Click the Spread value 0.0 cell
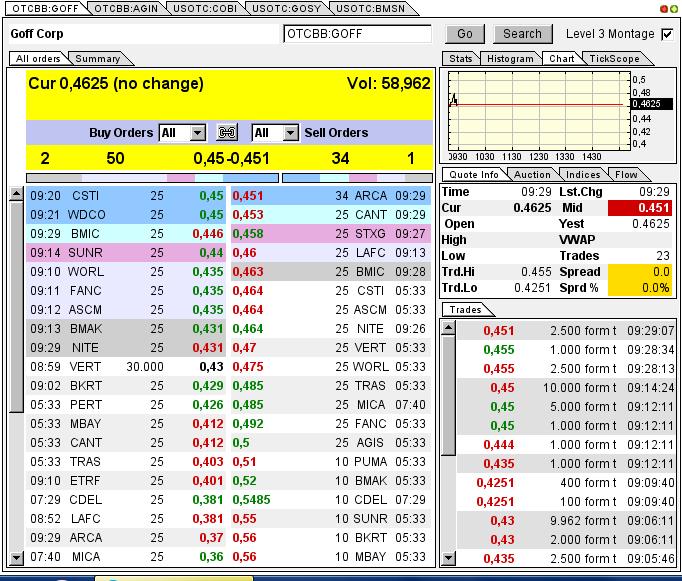Image resolution: width=682 pixels, height=581 pixels. pyautogui.click(x=639, y=272)
